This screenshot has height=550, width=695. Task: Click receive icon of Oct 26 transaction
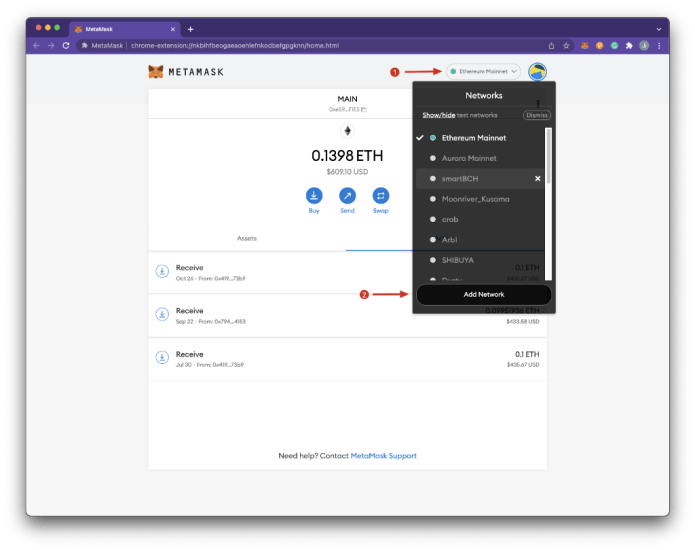click(162, 271)
